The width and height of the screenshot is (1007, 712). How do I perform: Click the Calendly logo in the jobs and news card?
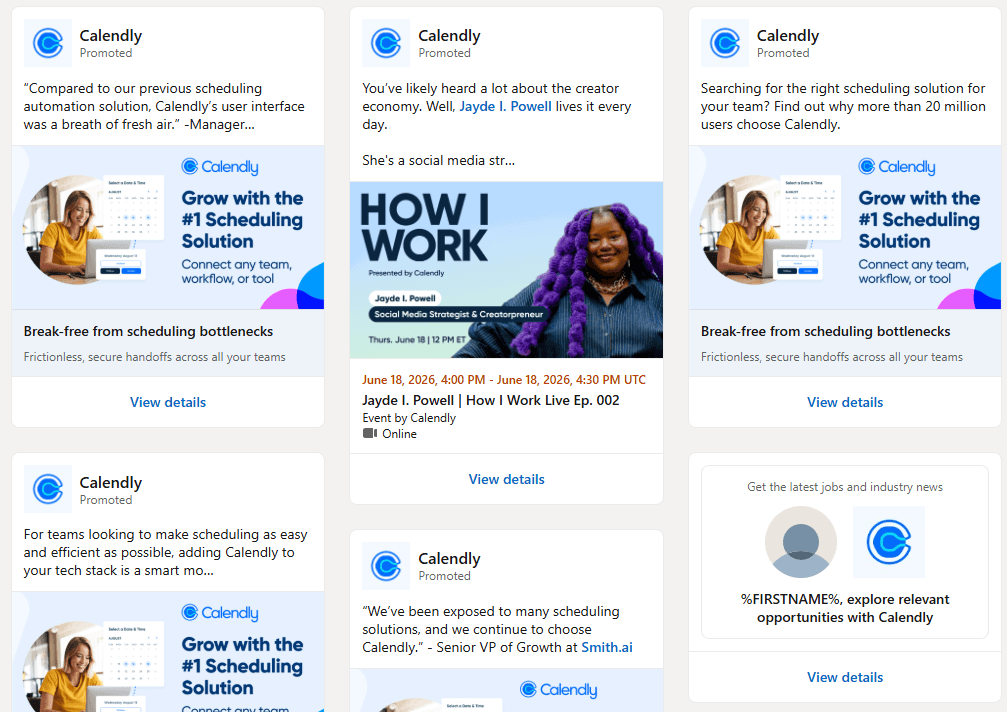[889, 542]
